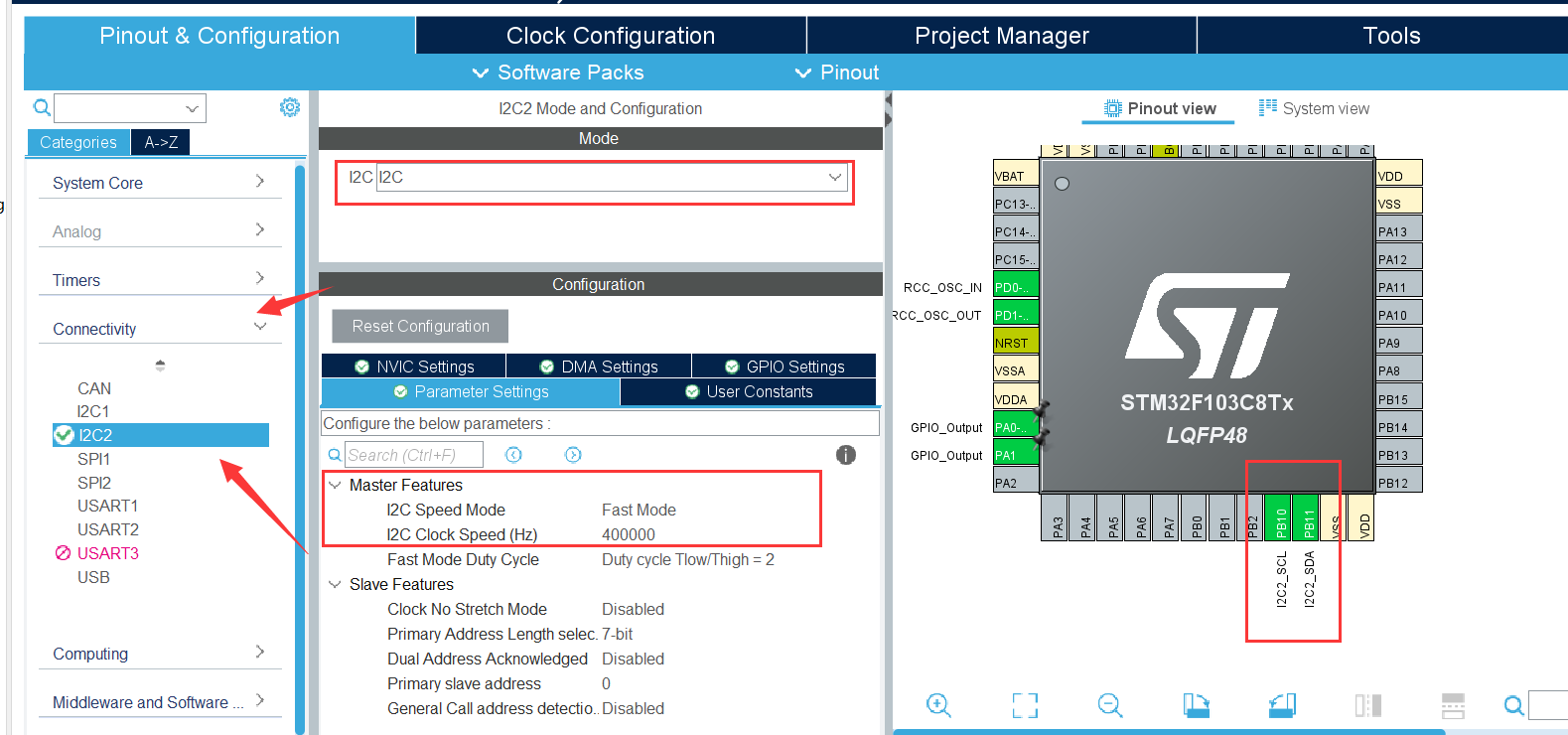This screenshot has width=1568, height=735.
Task: Click the pin search magnifier icon
Action: [1513, 705]
